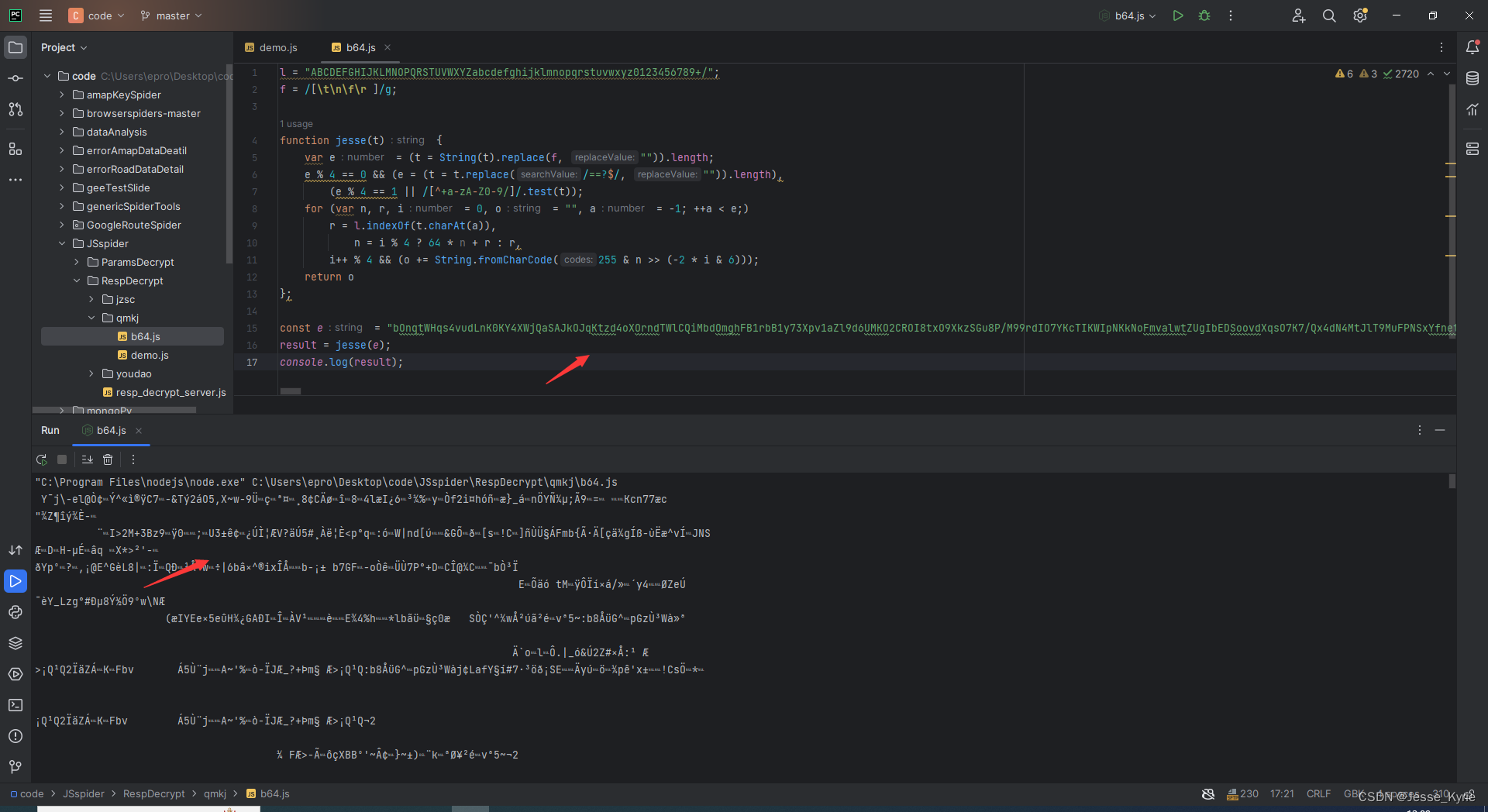Image resolution: width=1488 pixels, height=812 pixels.
Task: Collapse JSspider folder
Action: point(62,243)
